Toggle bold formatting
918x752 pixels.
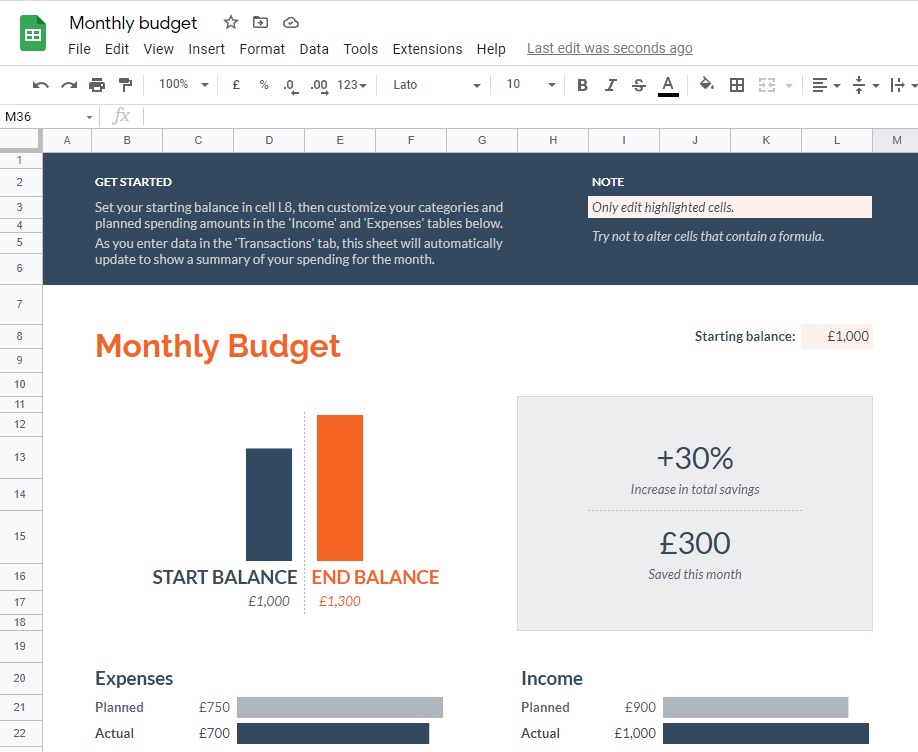click(582, 85)
